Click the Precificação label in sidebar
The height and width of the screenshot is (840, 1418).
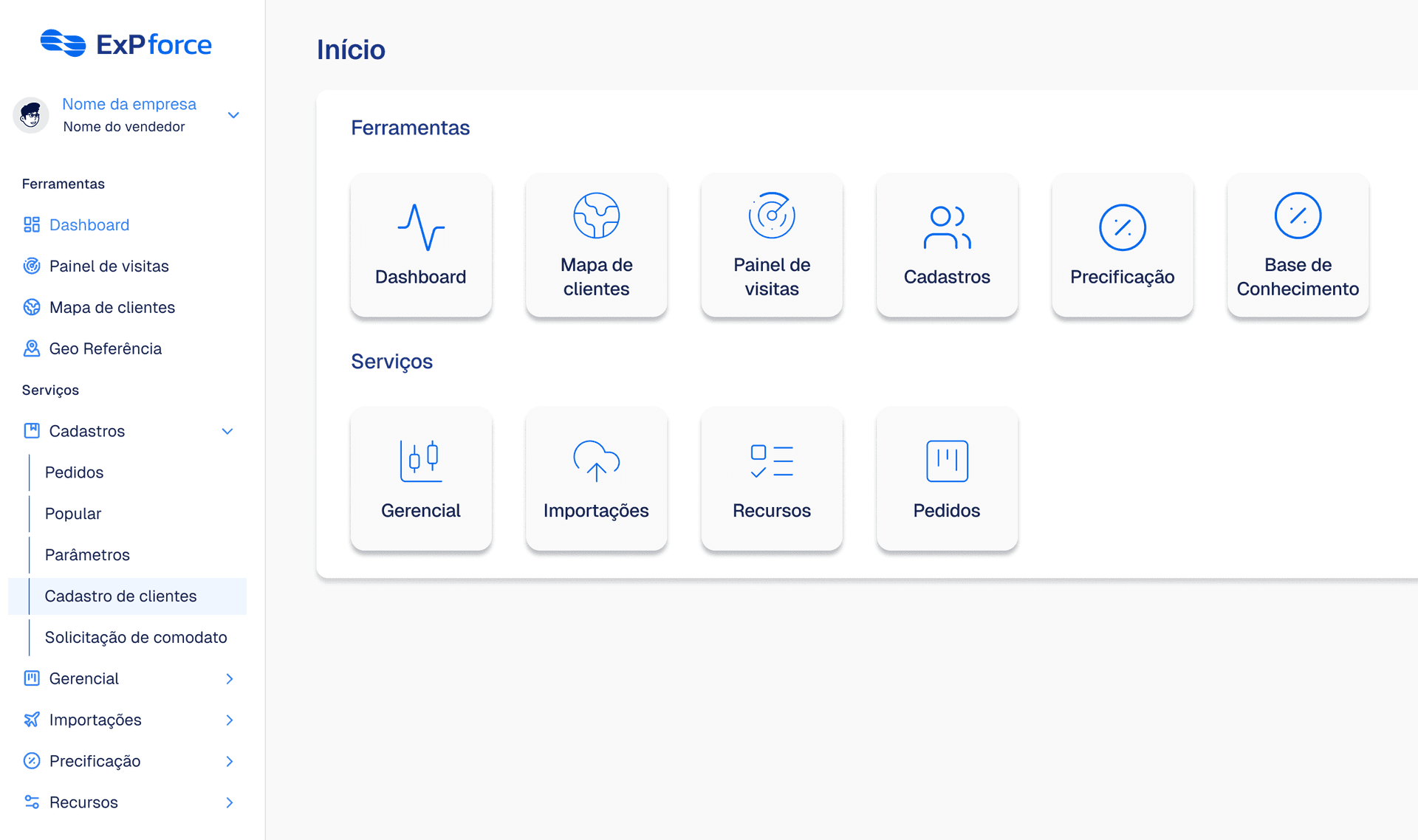coord(95,761)
